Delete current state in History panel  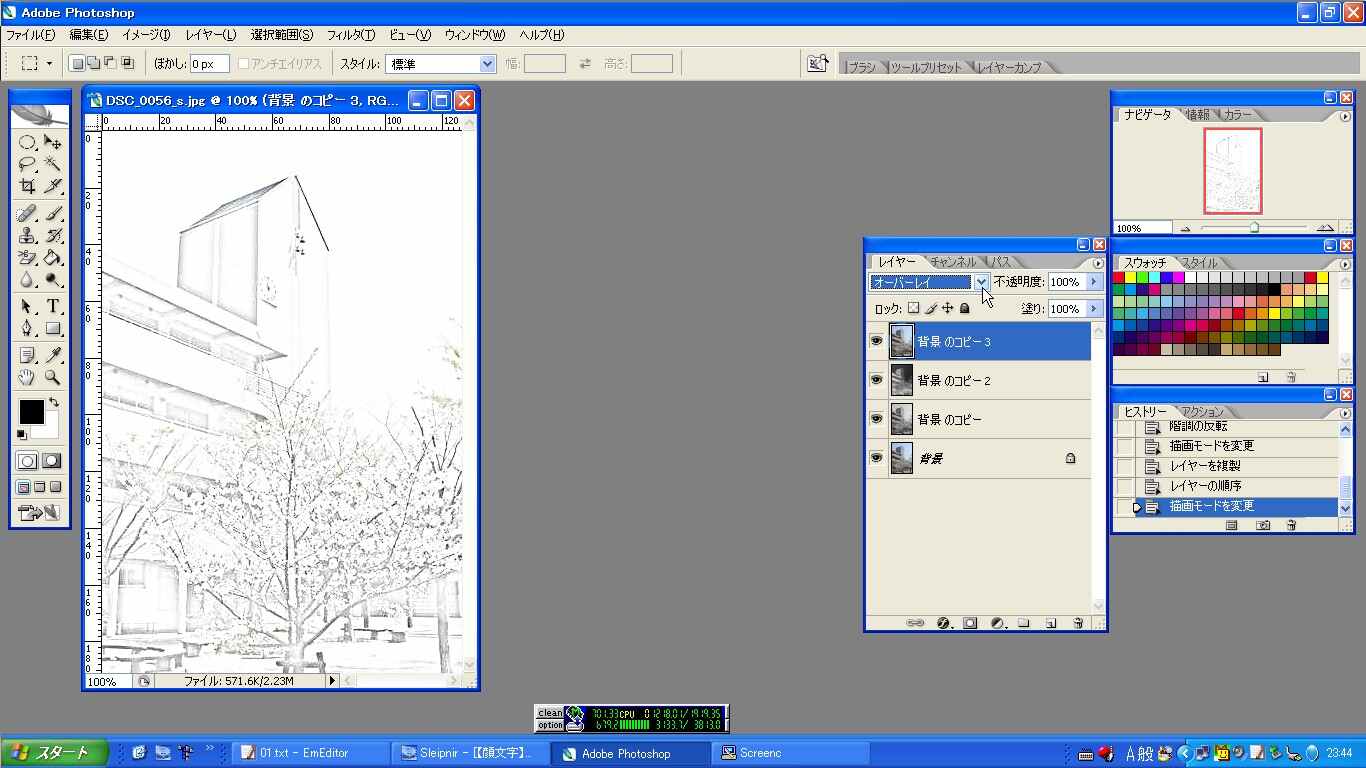pyautogui.click(x=1291, y=525)
